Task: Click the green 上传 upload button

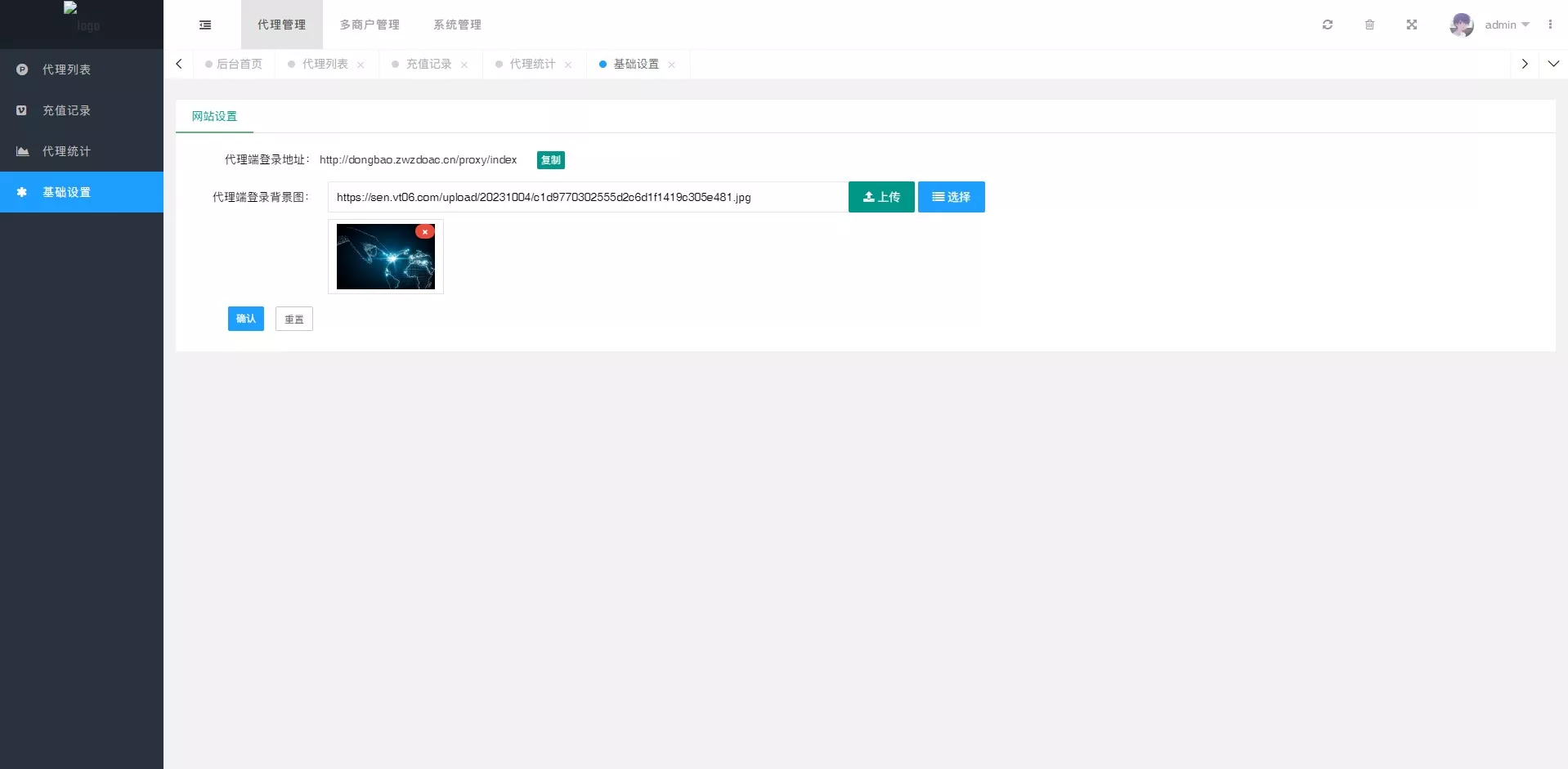Action: (x=881, y=197)
